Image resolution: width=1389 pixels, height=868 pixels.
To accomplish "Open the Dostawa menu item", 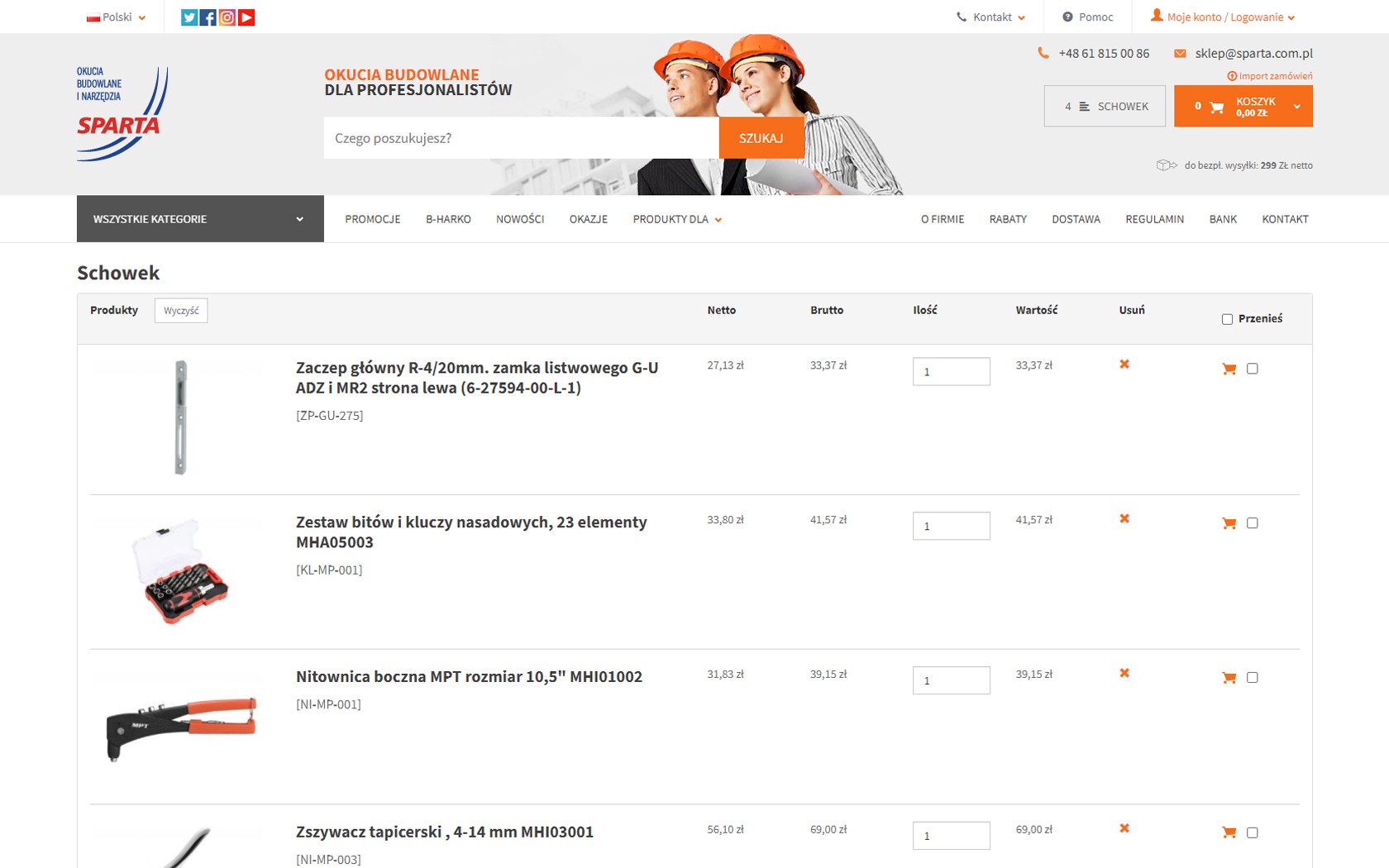I will pyautogui.click(x=1076, y=219).
